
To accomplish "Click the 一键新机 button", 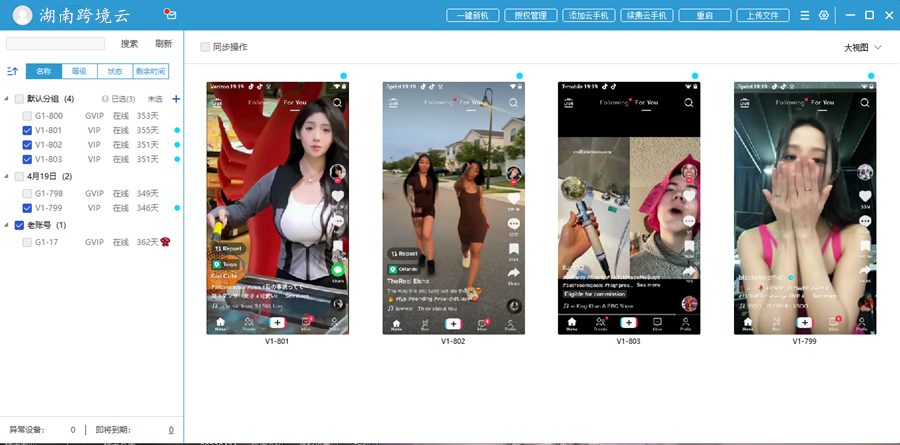I will [x=471, y=16].
